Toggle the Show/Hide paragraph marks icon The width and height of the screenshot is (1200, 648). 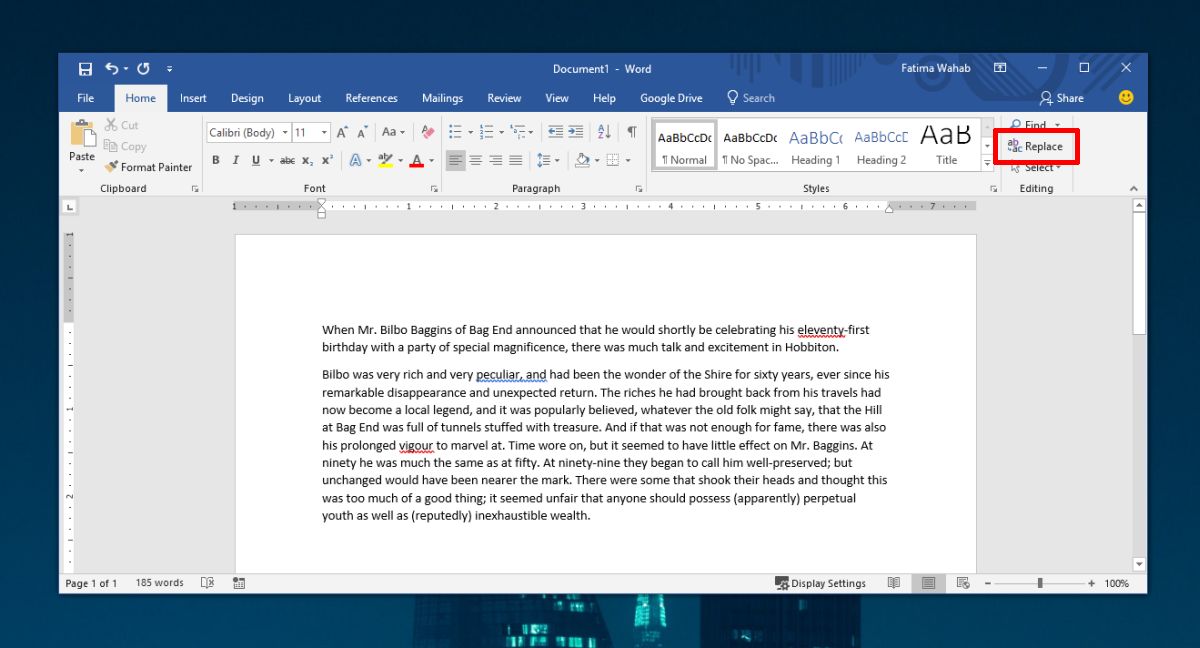click(x=632, y=132)
